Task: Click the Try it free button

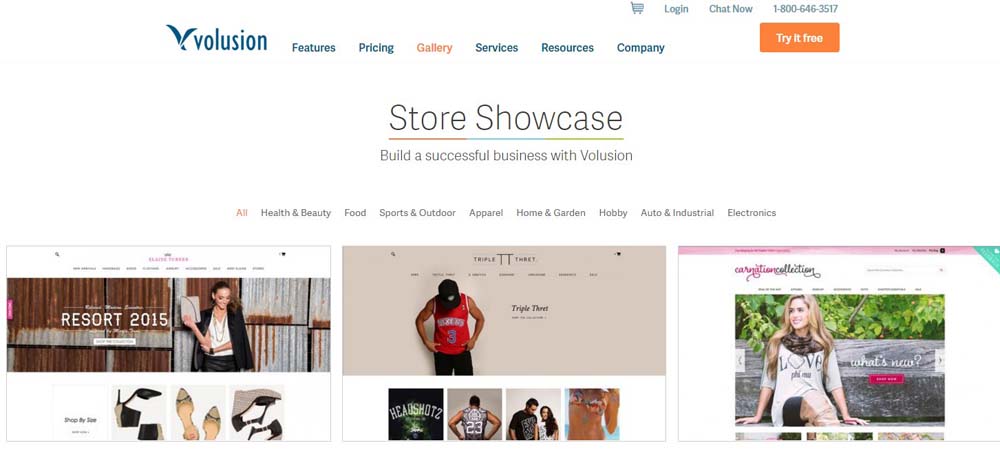Action: point(799,38)
